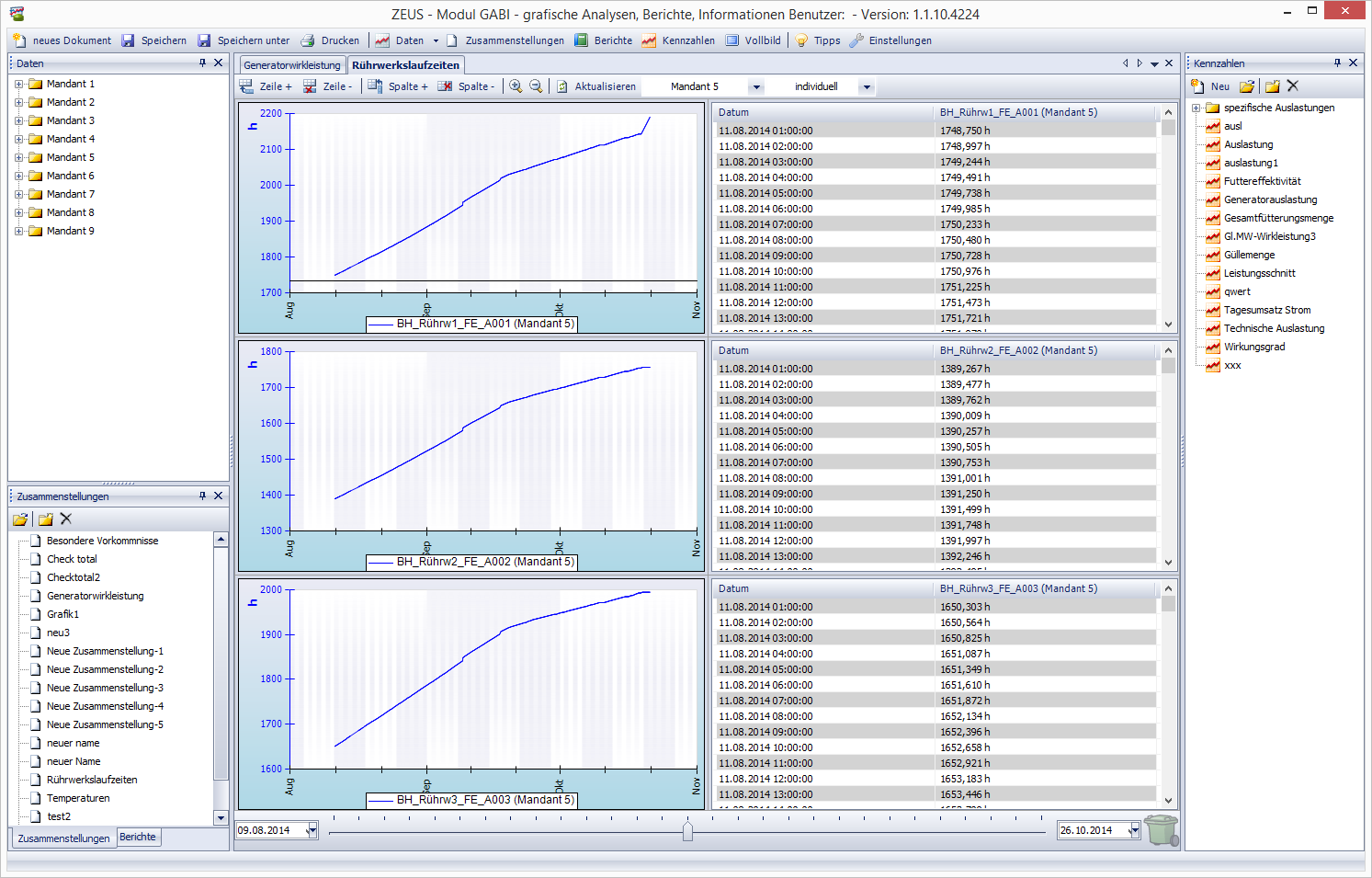
Task: Expand Mandant 7 tree node
Action: 18,194
